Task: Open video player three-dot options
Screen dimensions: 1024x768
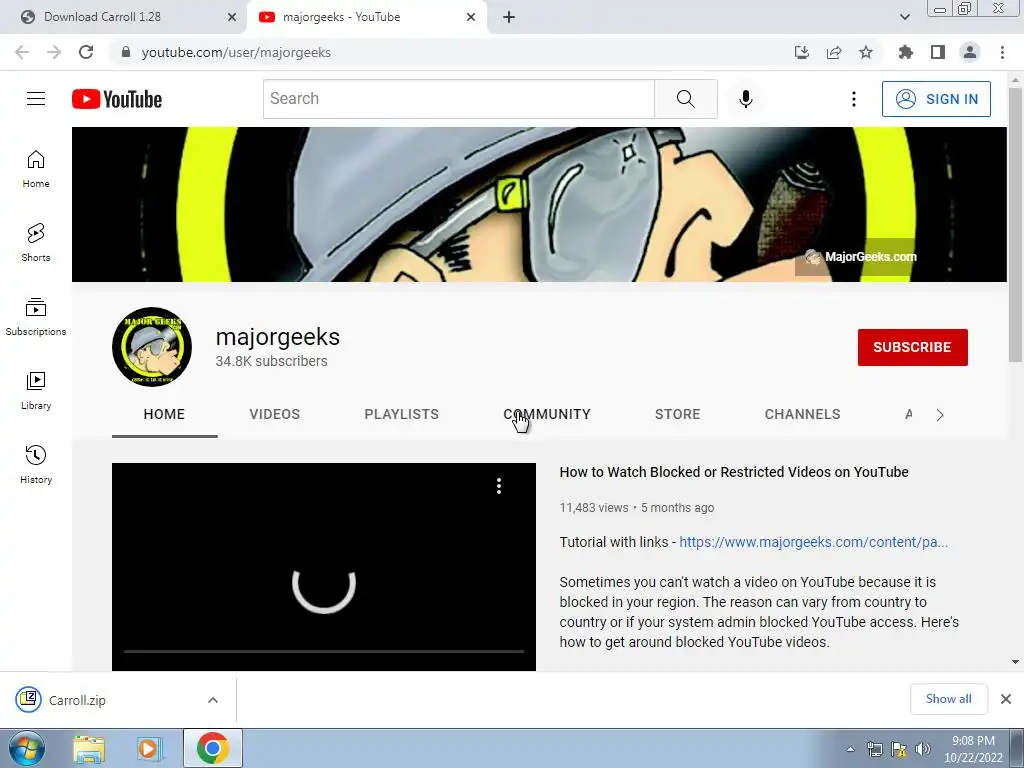Action: point(499,486)
